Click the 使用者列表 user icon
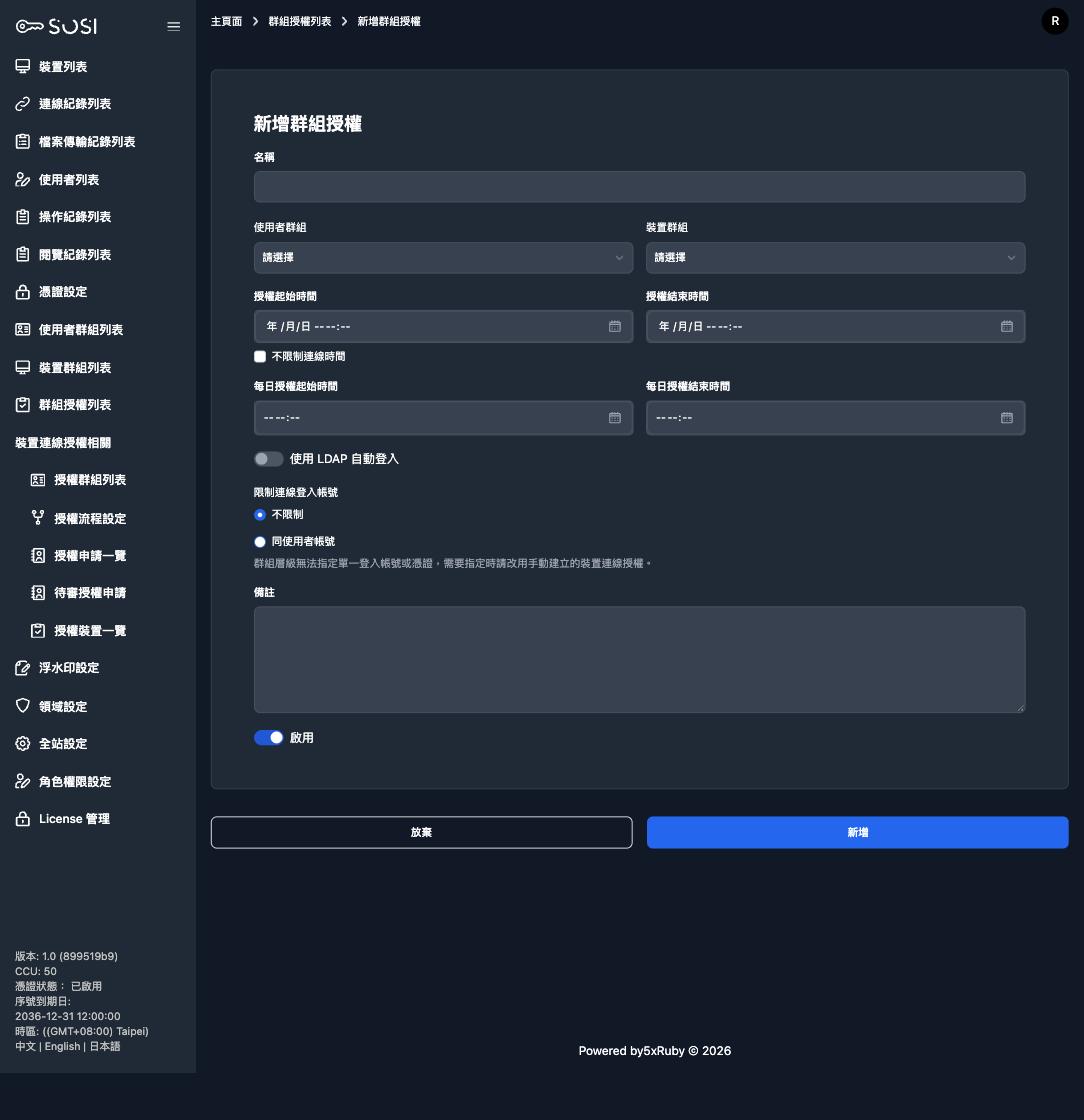The image size is (1084, 1120). [23, 179]
